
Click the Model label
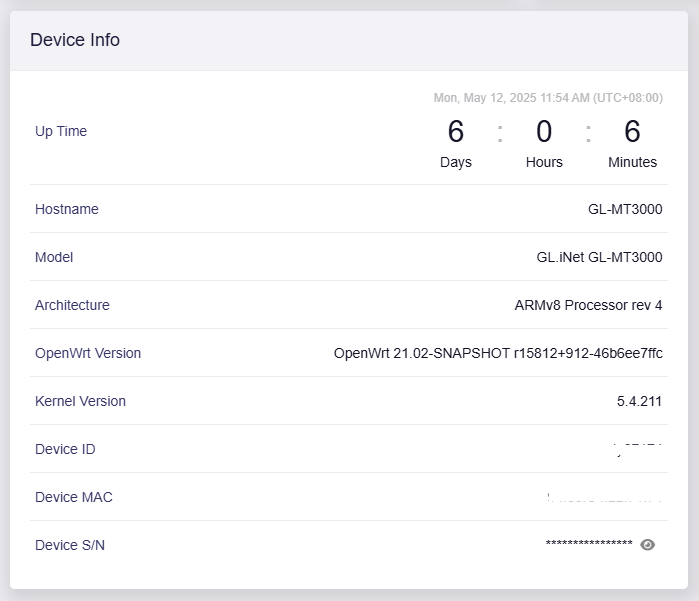click(x=54, y=257)
